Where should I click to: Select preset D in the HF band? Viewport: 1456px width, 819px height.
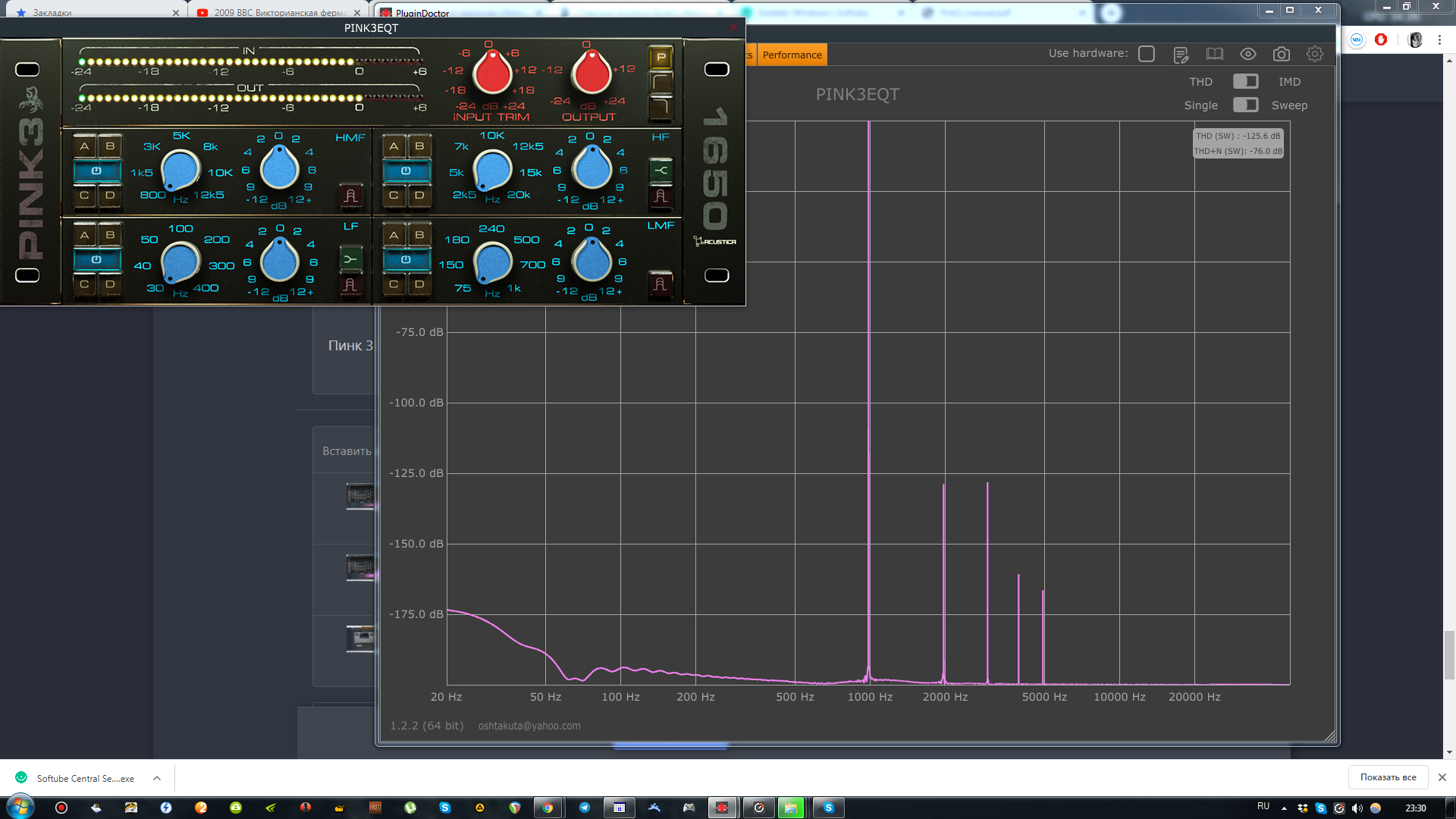click(x=419, y=196)
